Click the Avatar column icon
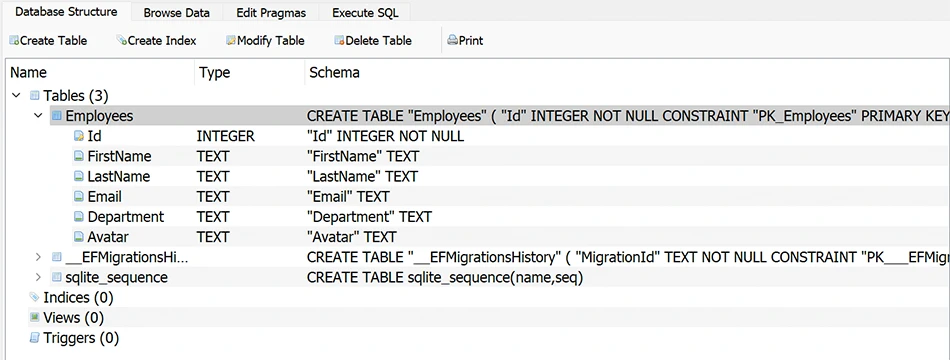950x360 pixels. coord(79,236)
